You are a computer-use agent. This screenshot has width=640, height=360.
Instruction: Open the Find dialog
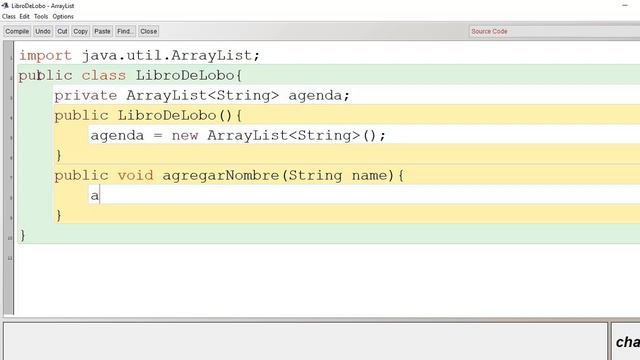pyautogui.click(x=125, y=31)
